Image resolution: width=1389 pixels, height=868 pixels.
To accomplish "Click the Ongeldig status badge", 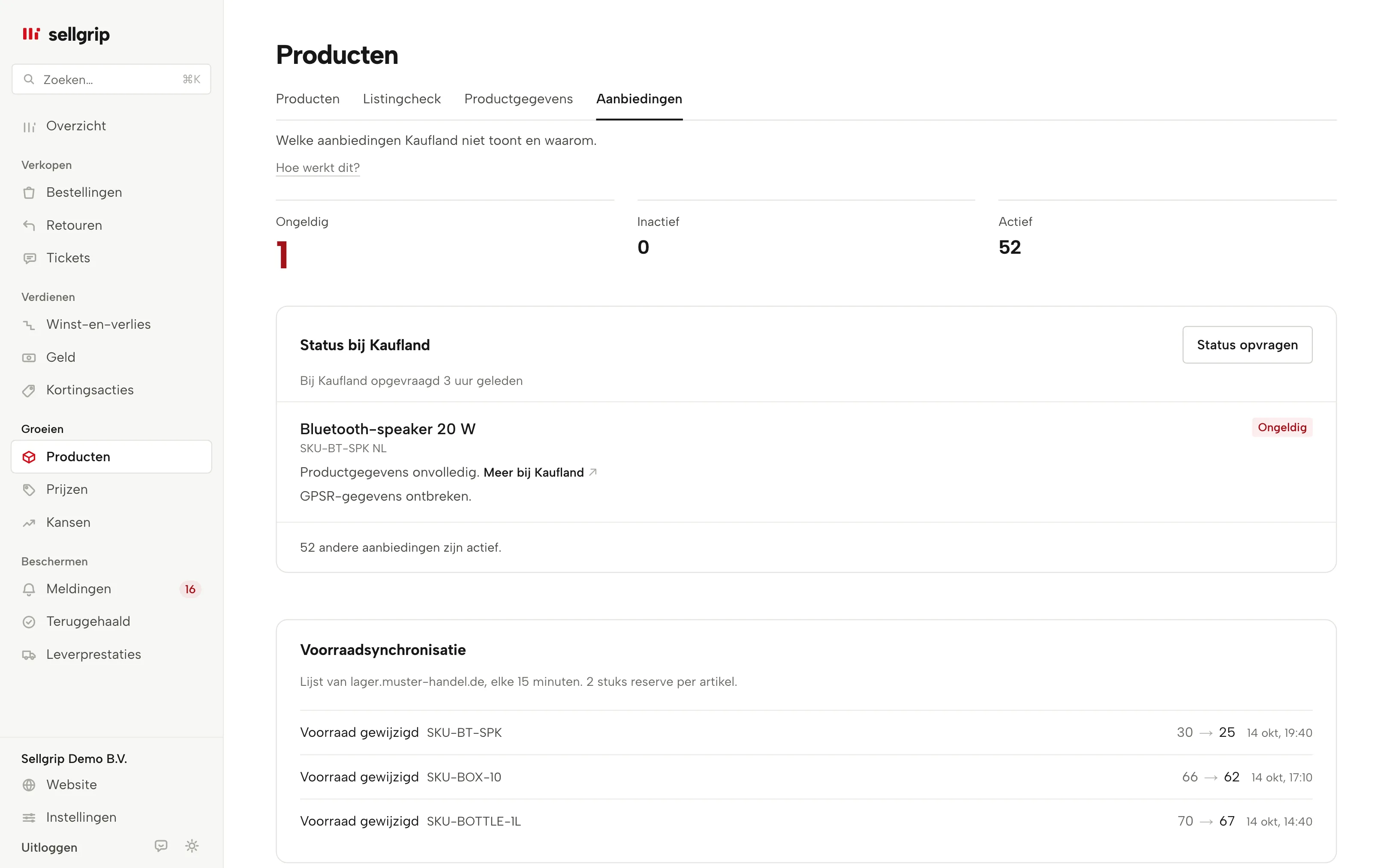I will (1282, 427).
